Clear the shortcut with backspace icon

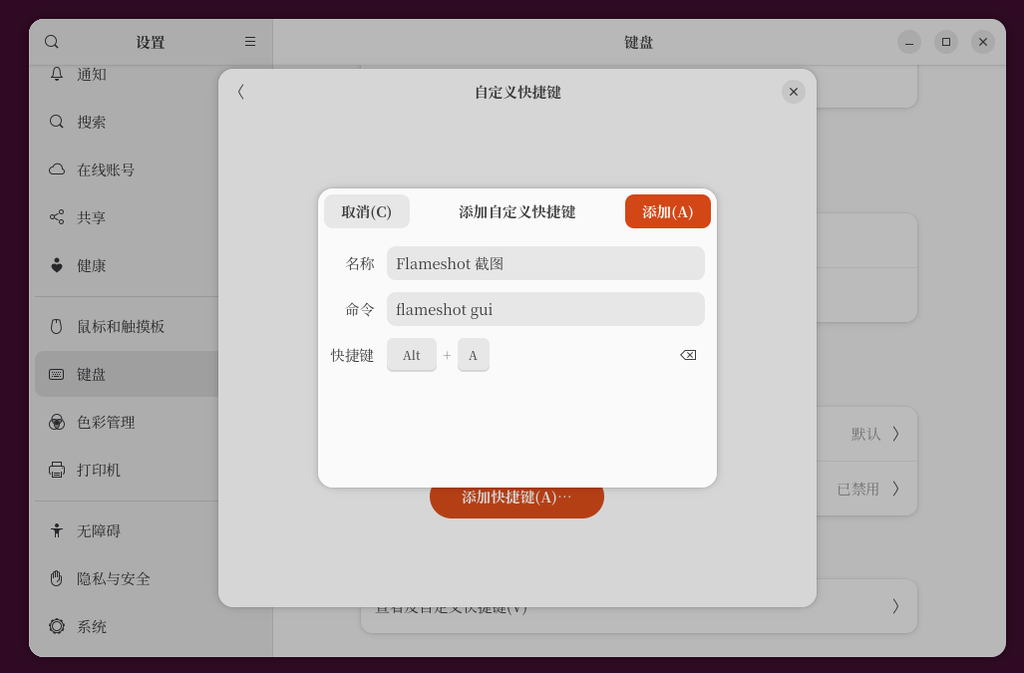tap(688, 355)
